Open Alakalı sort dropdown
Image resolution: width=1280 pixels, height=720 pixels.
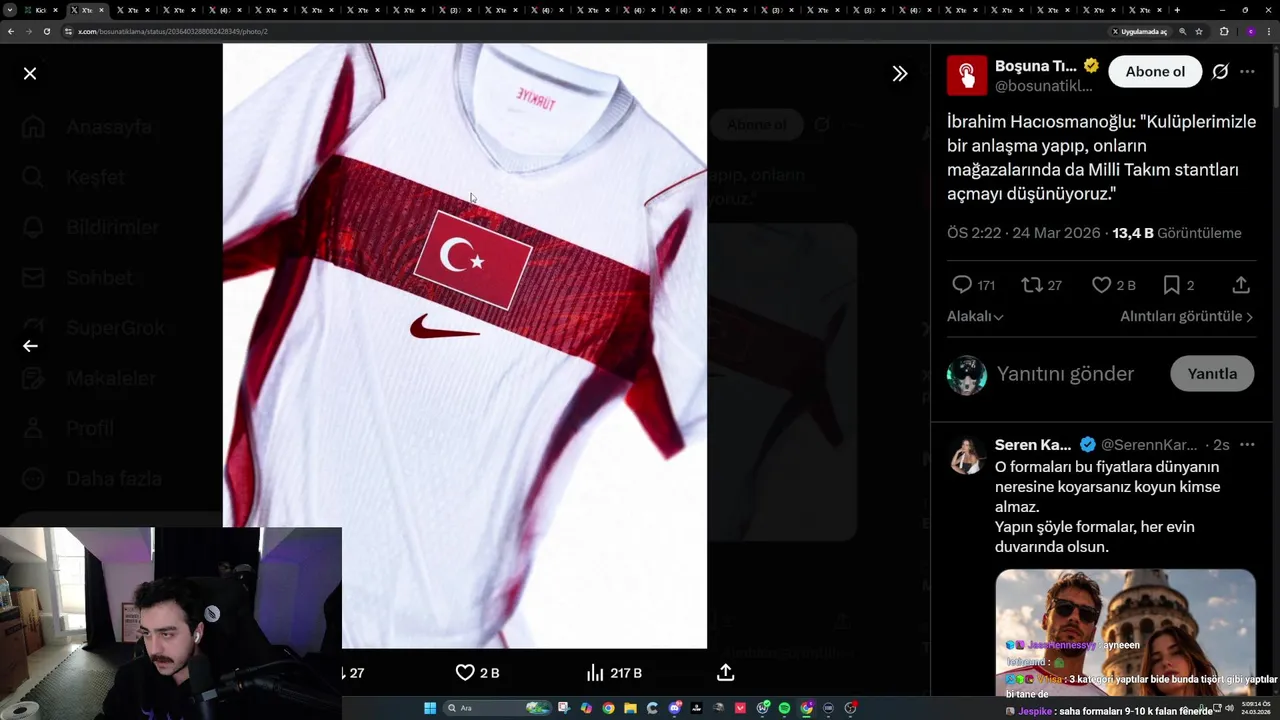(x=975, y=316)
